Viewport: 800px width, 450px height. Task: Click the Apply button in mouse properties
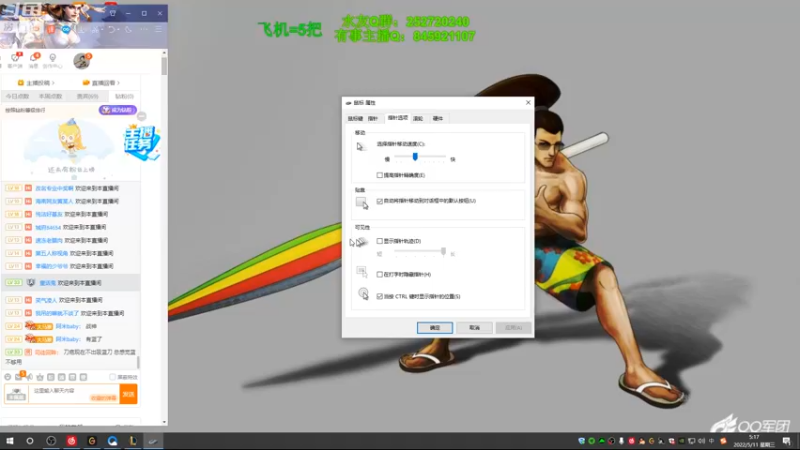tap(513, 328)
